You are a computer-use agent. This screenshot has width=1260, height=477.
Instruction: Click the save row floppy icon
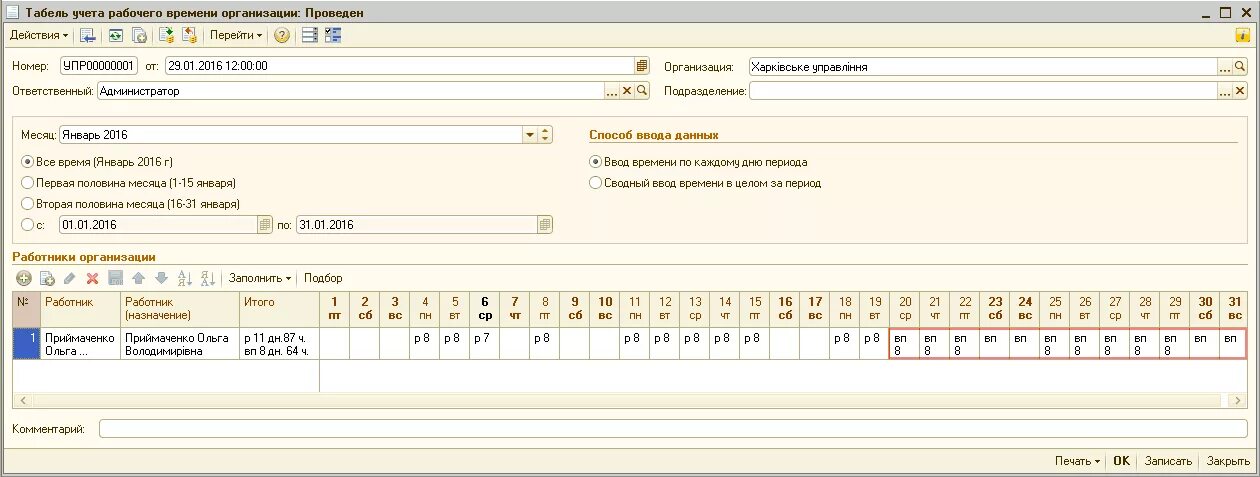[115, 278]
